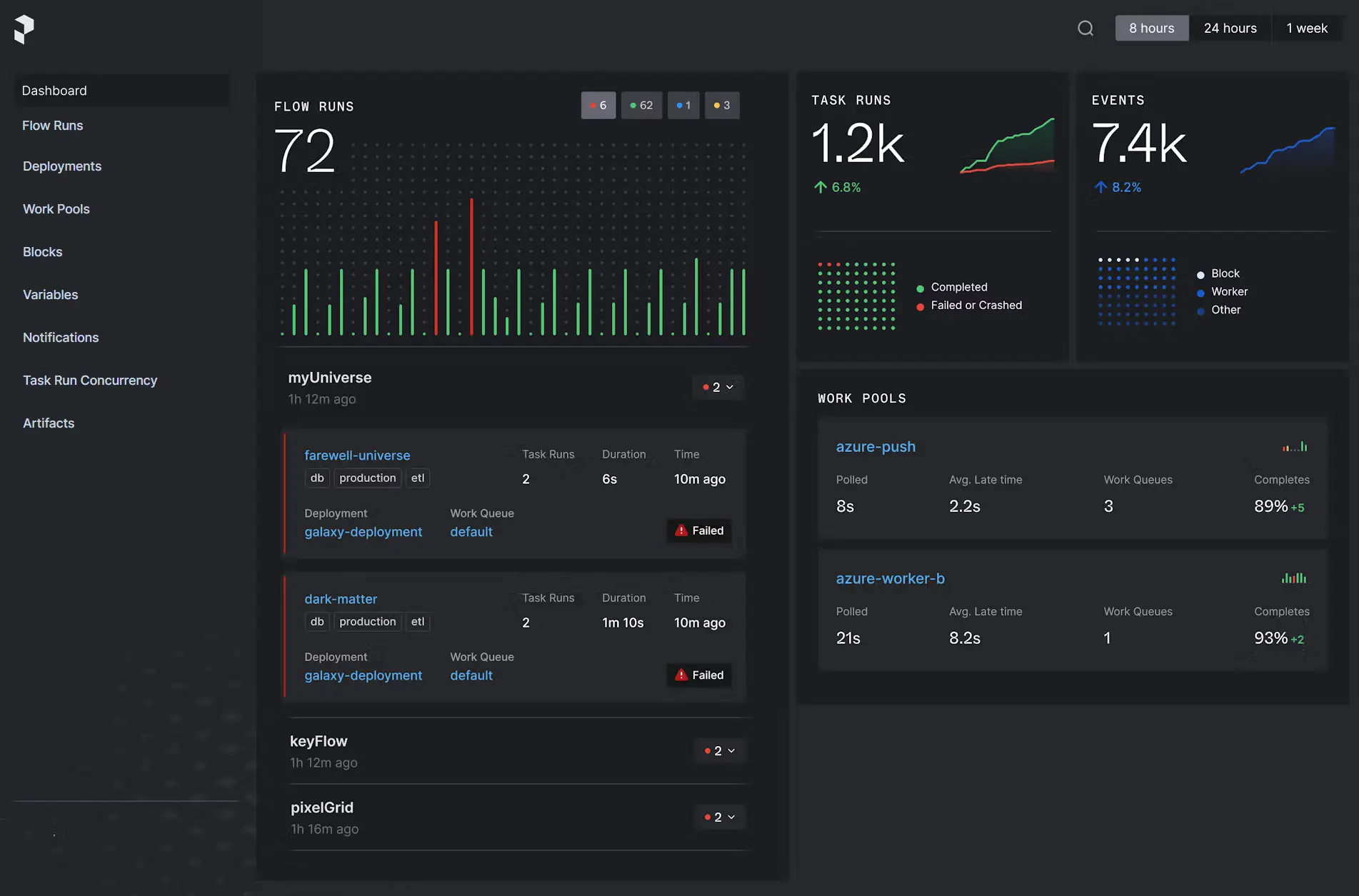Screen dimensions: 1359x896
Task: Switch to the 24 hours time range tab
Action: pyautogui.click(x=1230, y=28)
